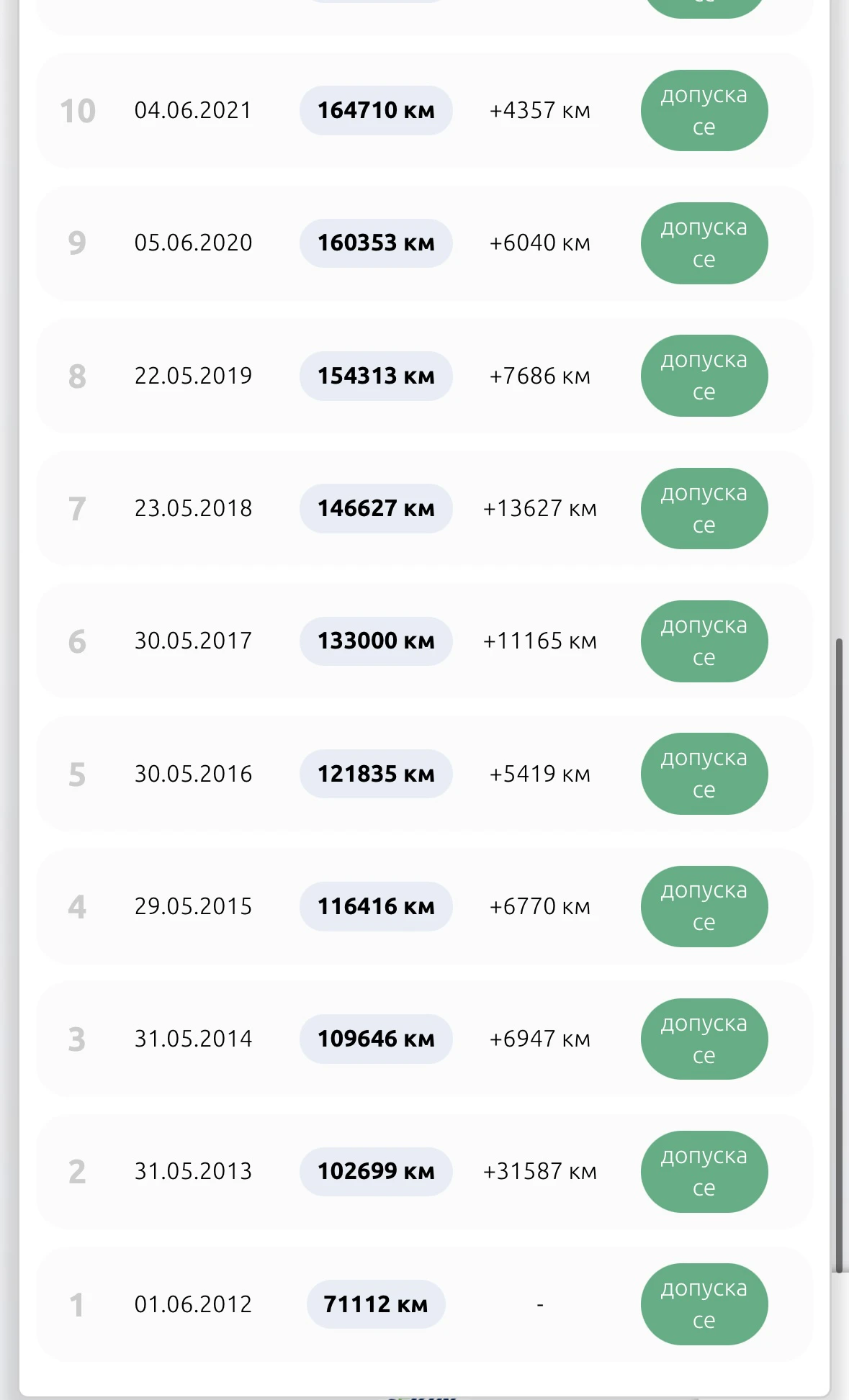Click the 102699 км mileage badge
The height and width of the screenshot is (1400, 849).
pyautogui.click(x=376, y=1172)
